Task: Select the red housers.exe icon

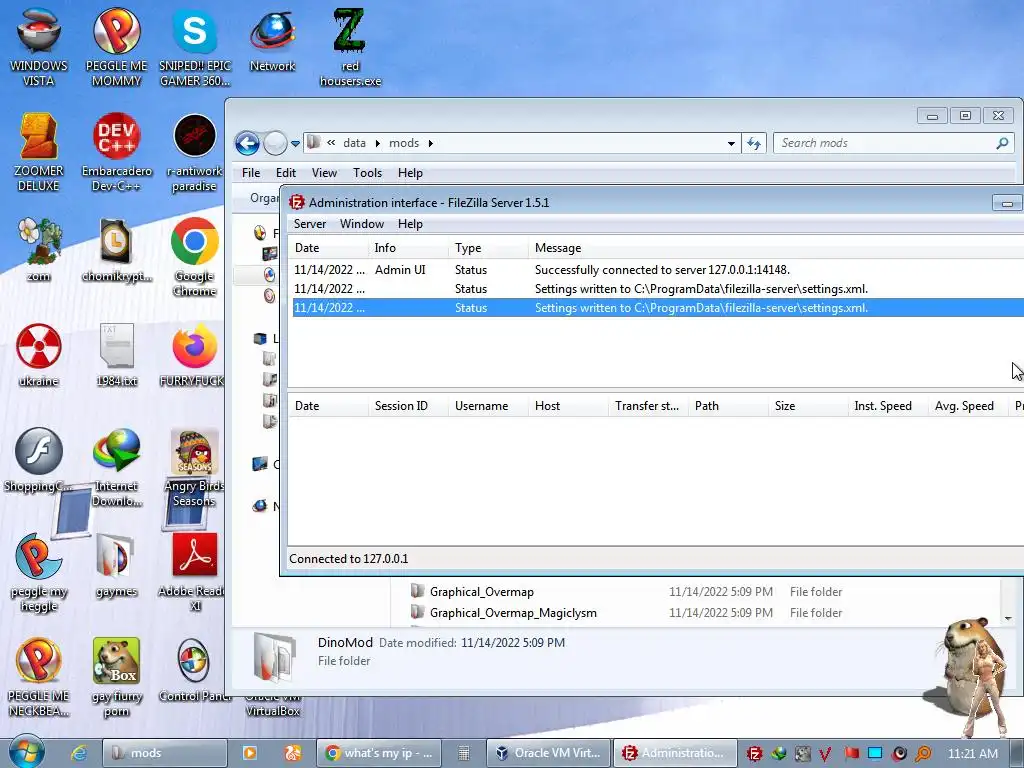Action: 350,47
